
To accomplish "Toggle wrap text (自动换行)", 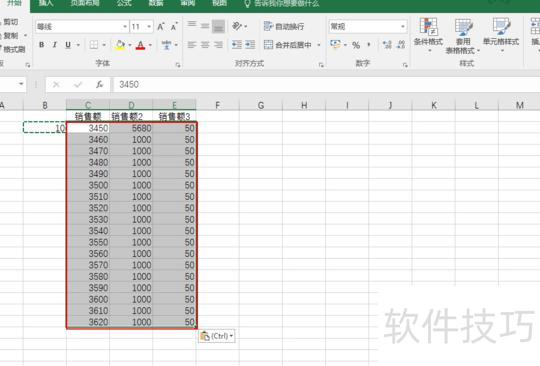I will click(x=284, y=26).
